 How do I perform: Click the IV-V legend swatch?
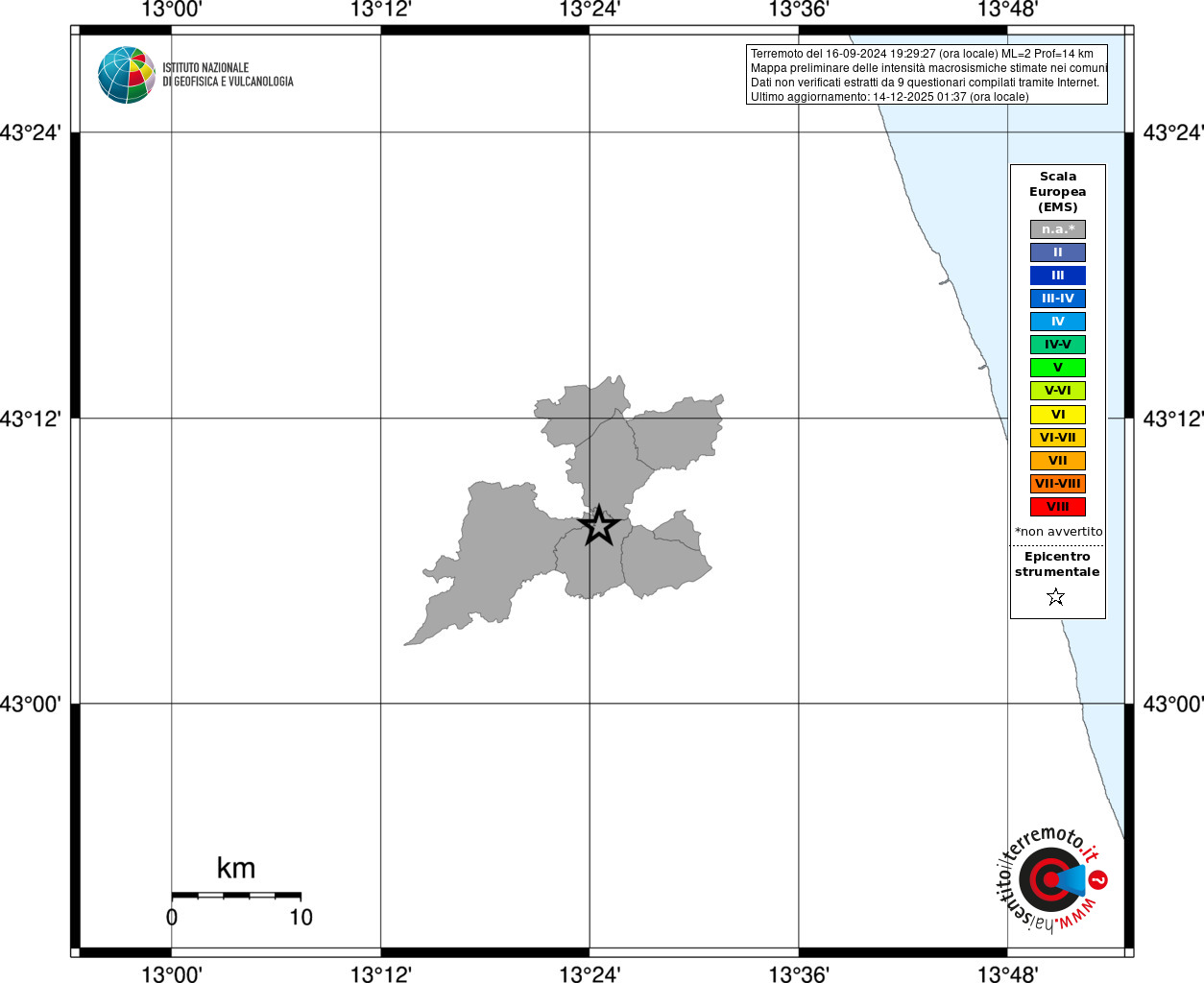(1058, 345)
